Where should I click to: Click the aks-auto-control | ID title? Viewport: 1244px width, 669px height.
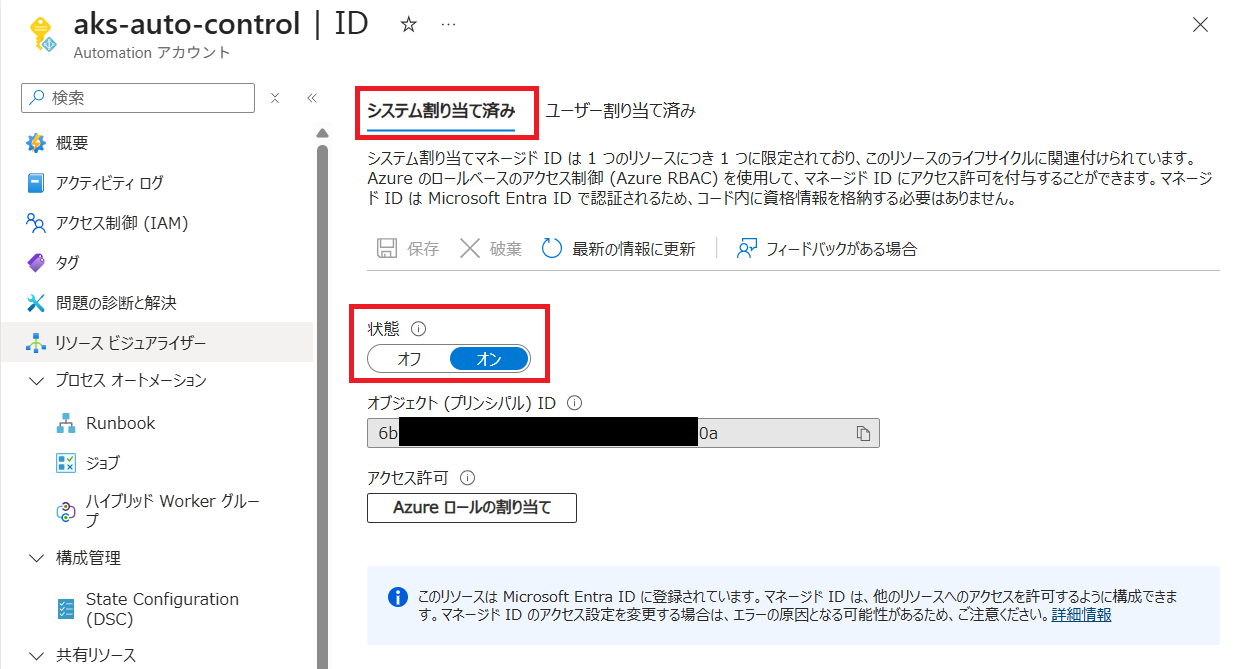tap(221, 24)
